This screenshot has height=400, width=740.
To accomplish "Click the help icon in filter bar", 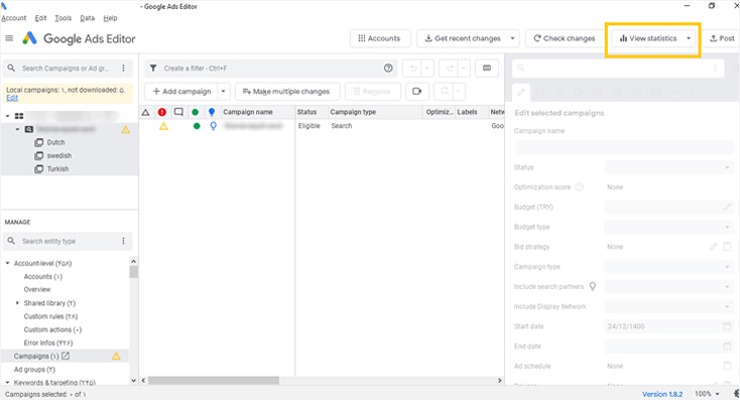I will click(388, 68).
